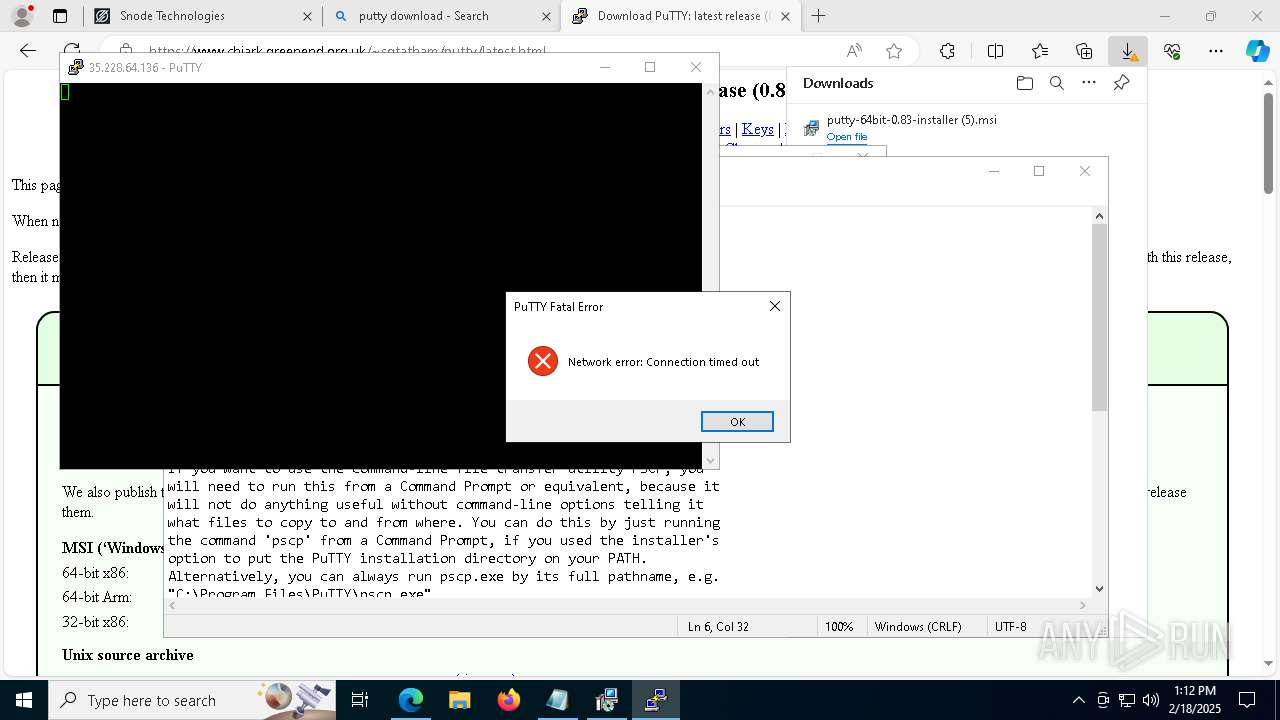Open the Windows Start menu
This screenshot has height=720, width=1280.
tap(24, 700)
